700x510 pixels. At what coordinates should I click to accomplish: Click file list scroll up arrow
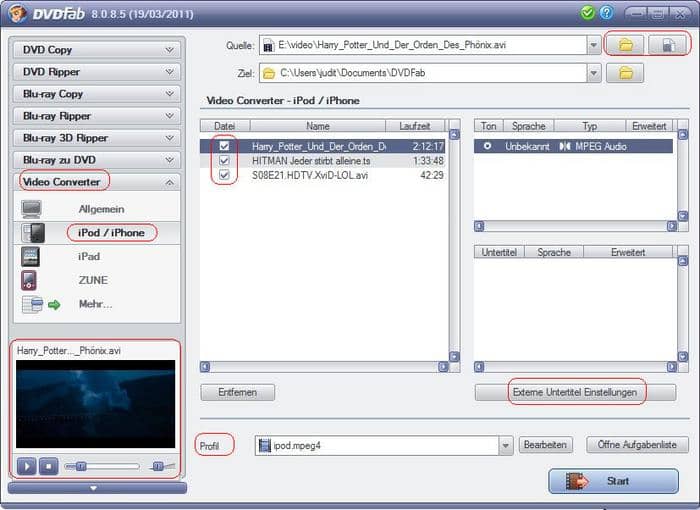click(454, 134)
